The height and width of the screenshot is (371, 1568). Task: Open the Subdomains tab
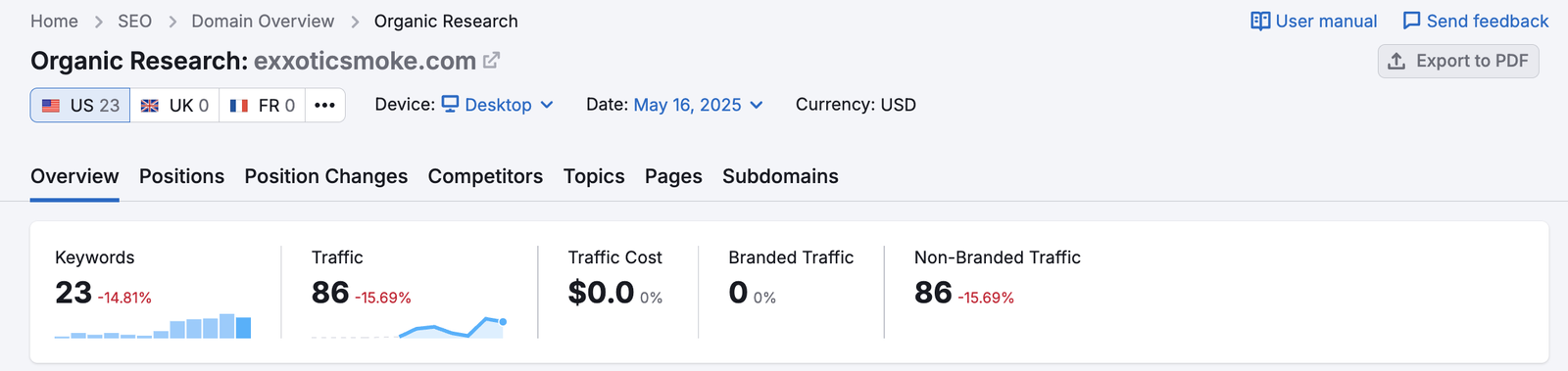point(780,176)
